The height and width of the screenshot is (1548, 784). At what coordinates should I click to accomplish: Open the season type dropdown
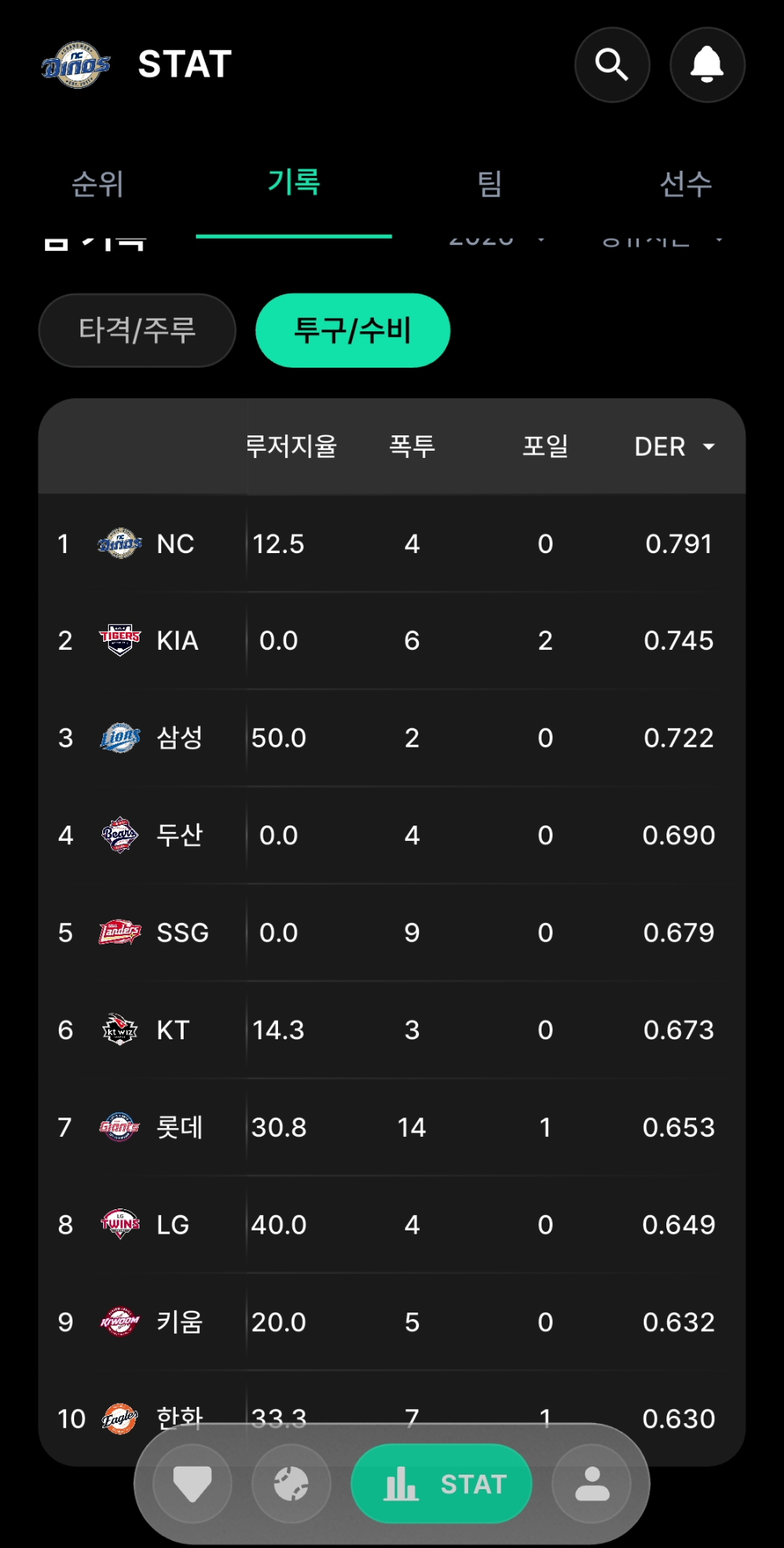[661, 239]
